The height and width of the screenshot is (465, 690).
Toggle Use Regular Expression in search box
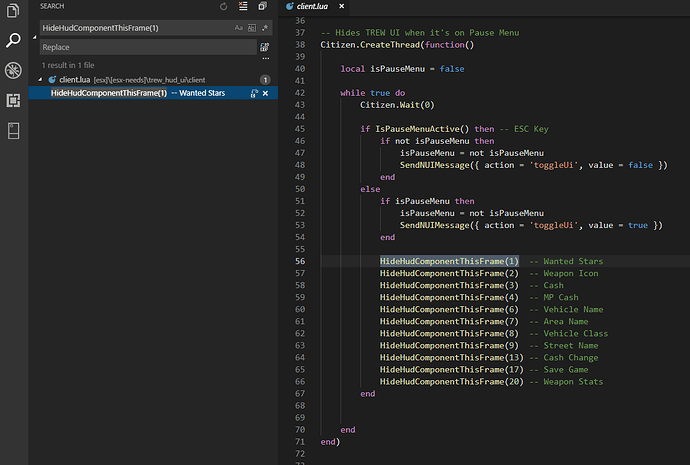(264, 28)
